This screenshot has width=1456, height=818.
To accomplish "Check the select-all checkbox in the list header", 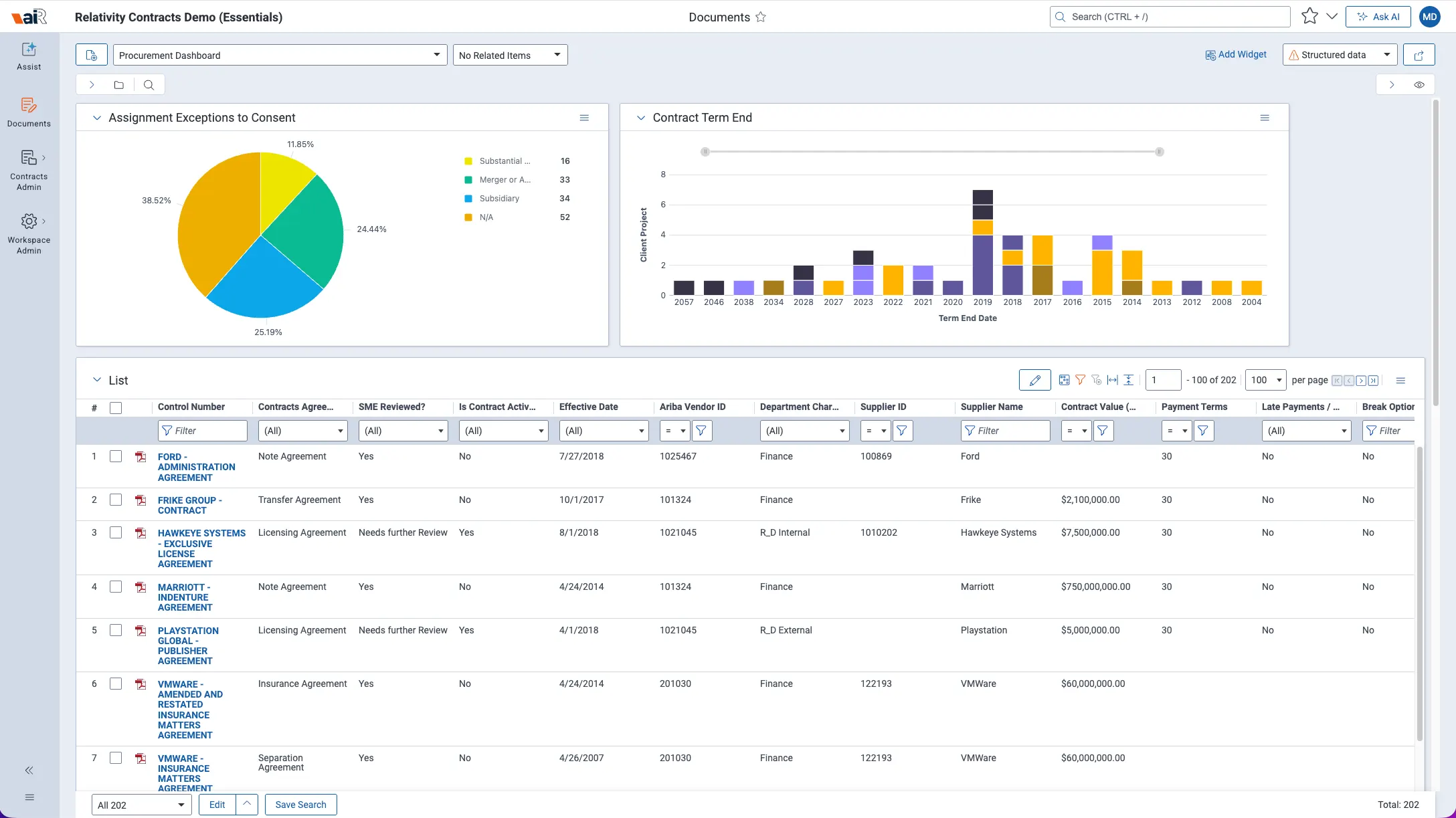I will point(116,407).
